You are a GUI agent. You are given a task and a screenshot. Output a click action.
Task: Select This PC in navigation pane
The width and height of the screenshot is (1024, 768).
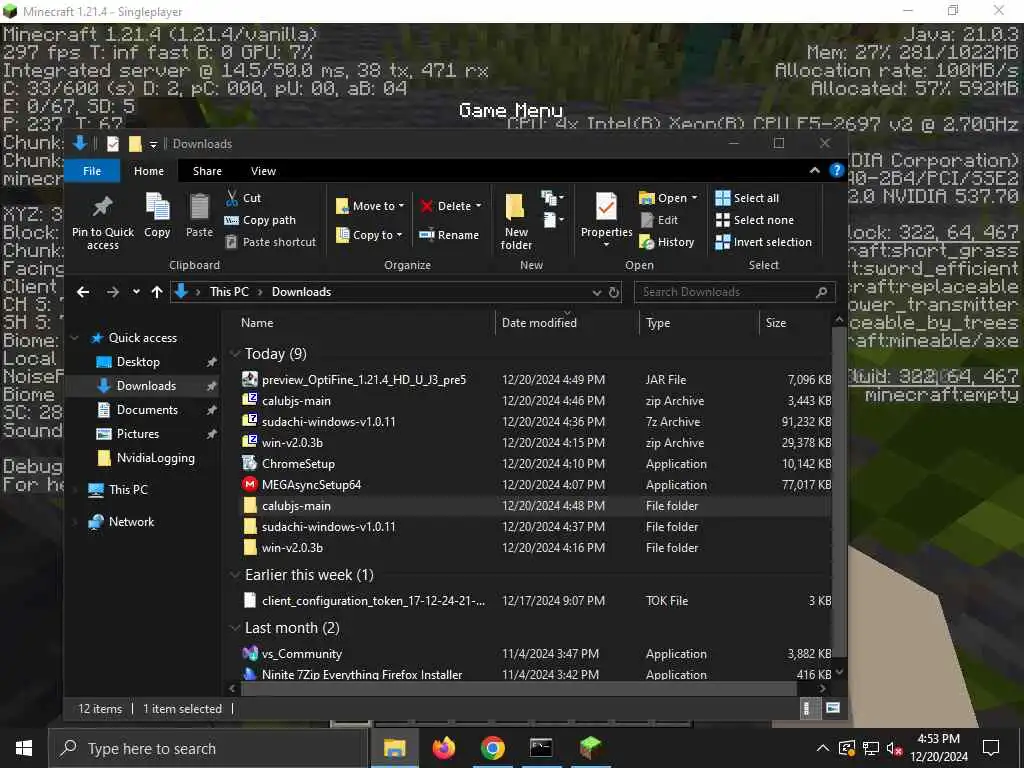click(128, 489)
